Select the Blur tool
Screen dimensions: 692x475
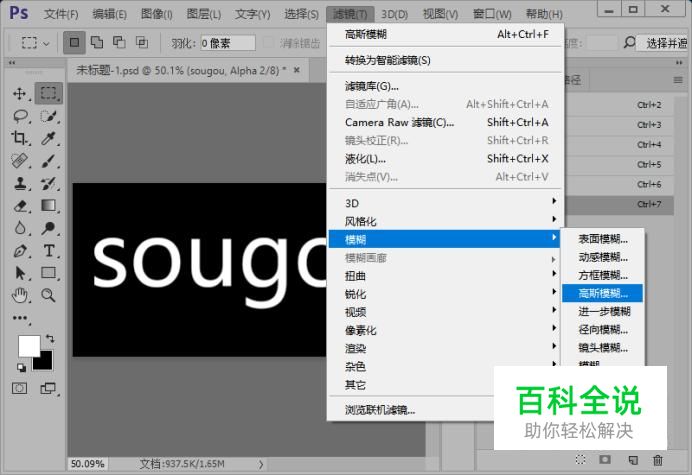(19, 228)
